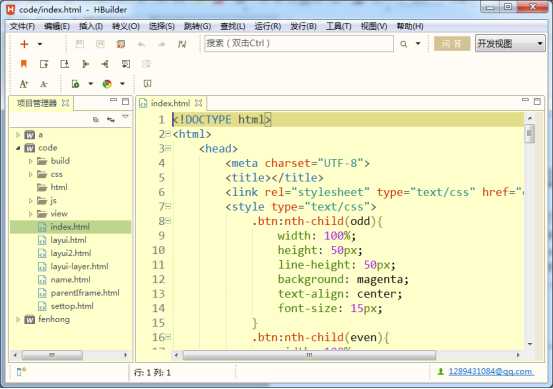Click the increase font size A+ icon
This screenshot has height=389, width=553.
24,84
